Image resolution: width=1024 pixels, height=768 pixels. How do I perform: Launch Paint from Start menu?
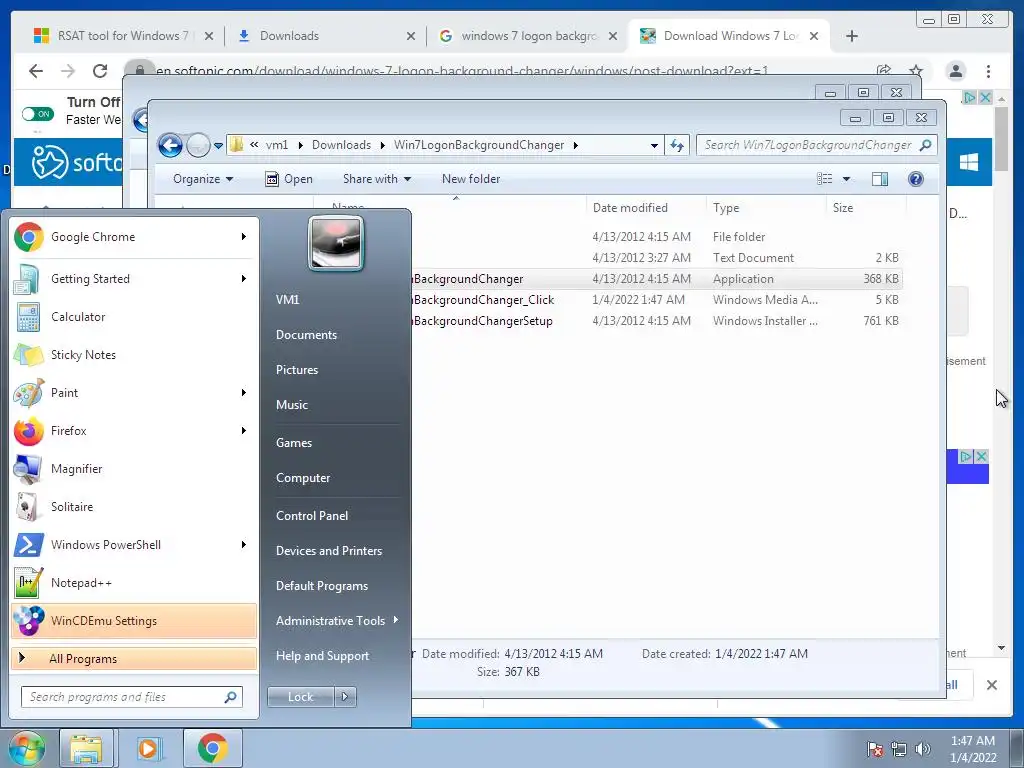[134, 392]
